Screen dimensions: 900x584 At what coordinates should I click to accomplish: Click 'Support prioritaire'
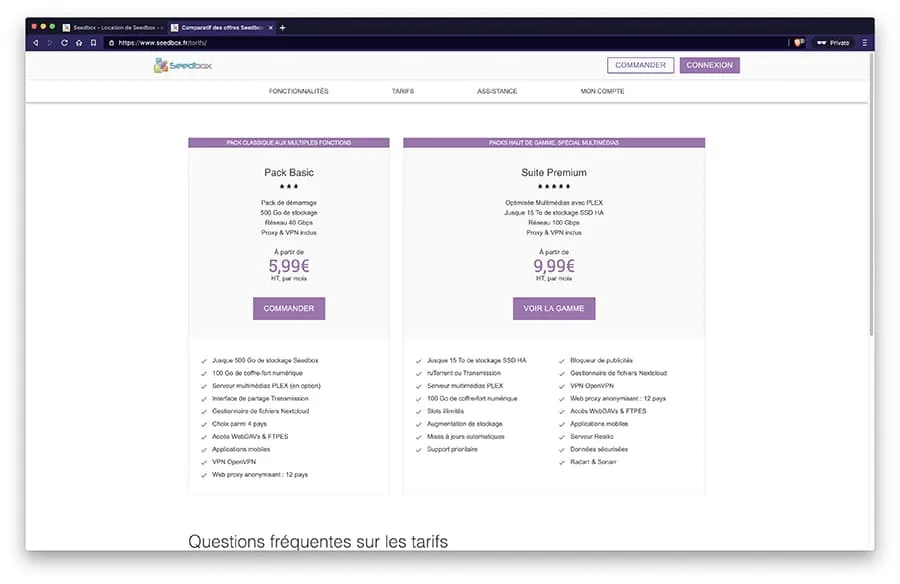[452, 449]
